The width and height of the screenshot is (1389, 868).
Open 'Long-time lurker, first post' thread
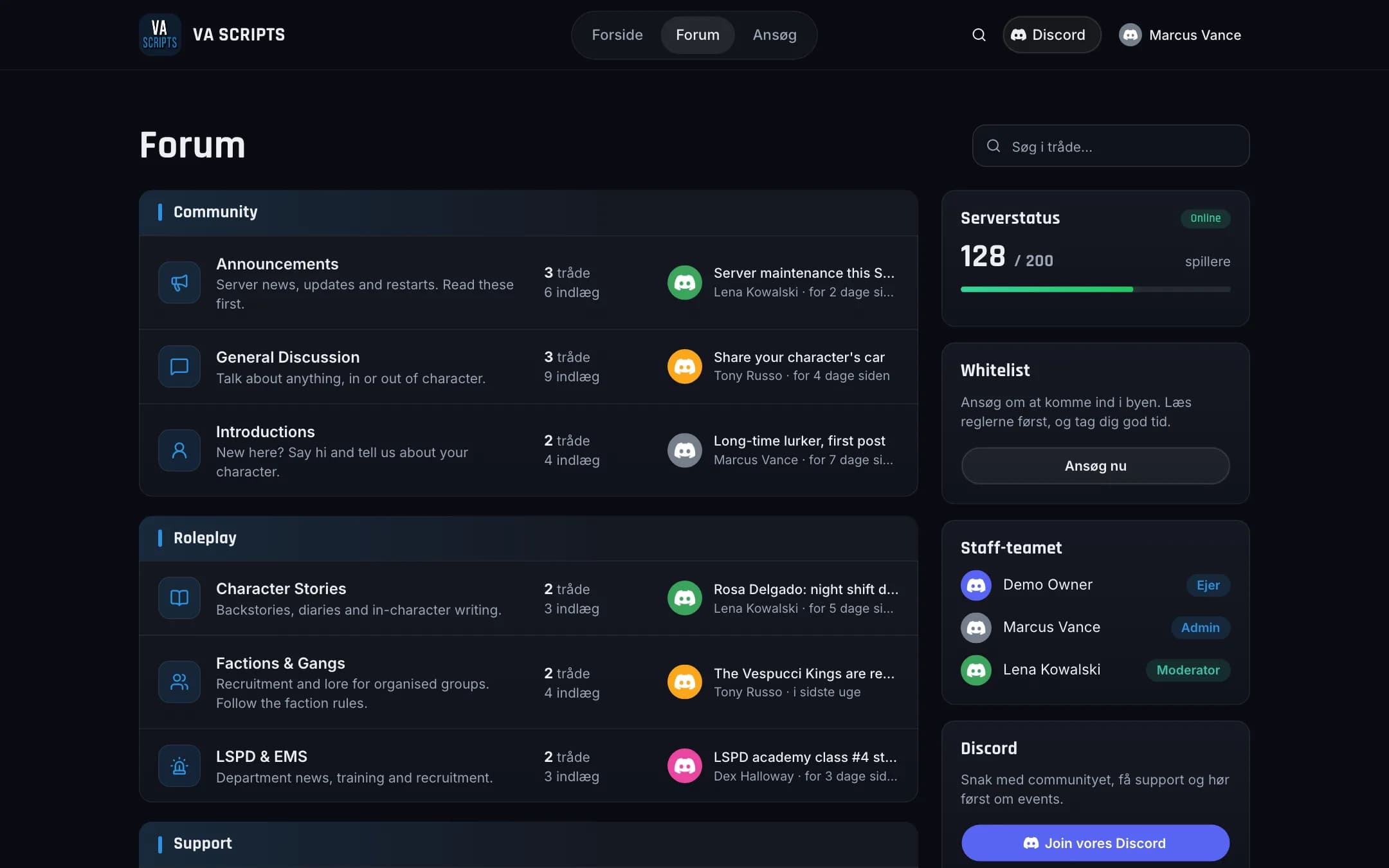tap(799, 440)
